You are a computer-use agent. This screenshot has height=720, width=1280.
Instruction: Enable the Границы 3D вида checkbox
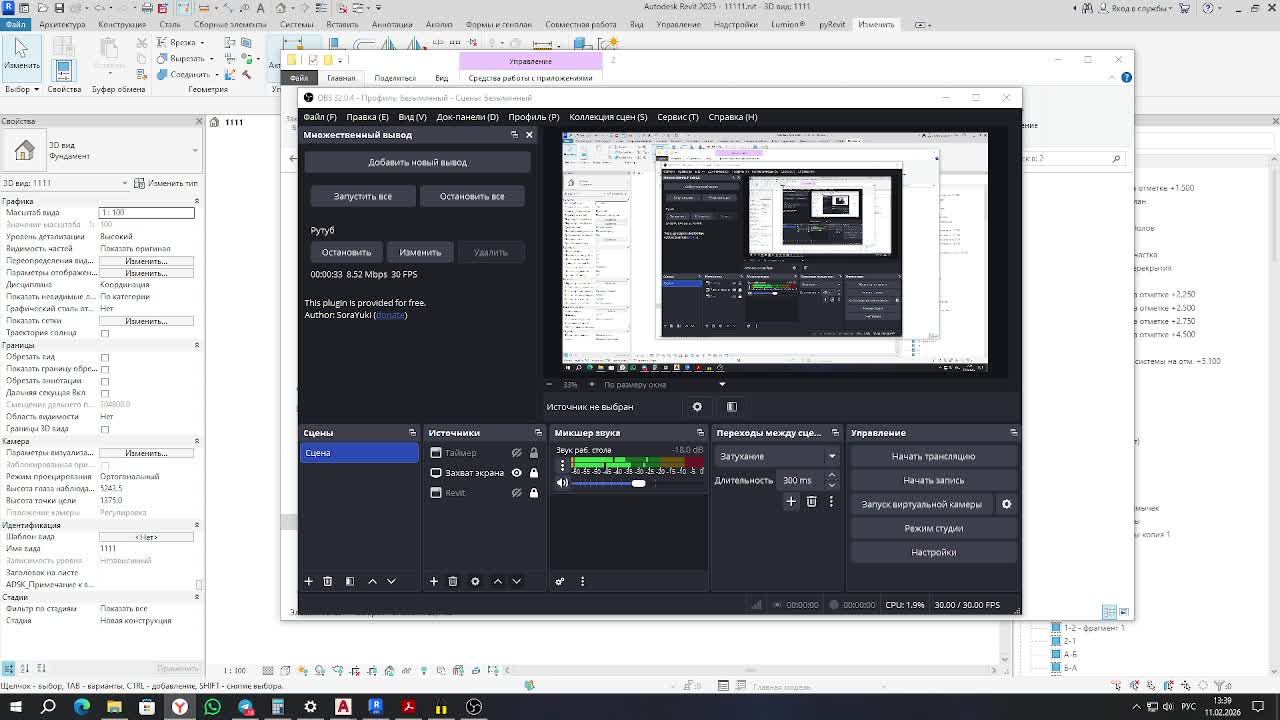click(105, 429)
